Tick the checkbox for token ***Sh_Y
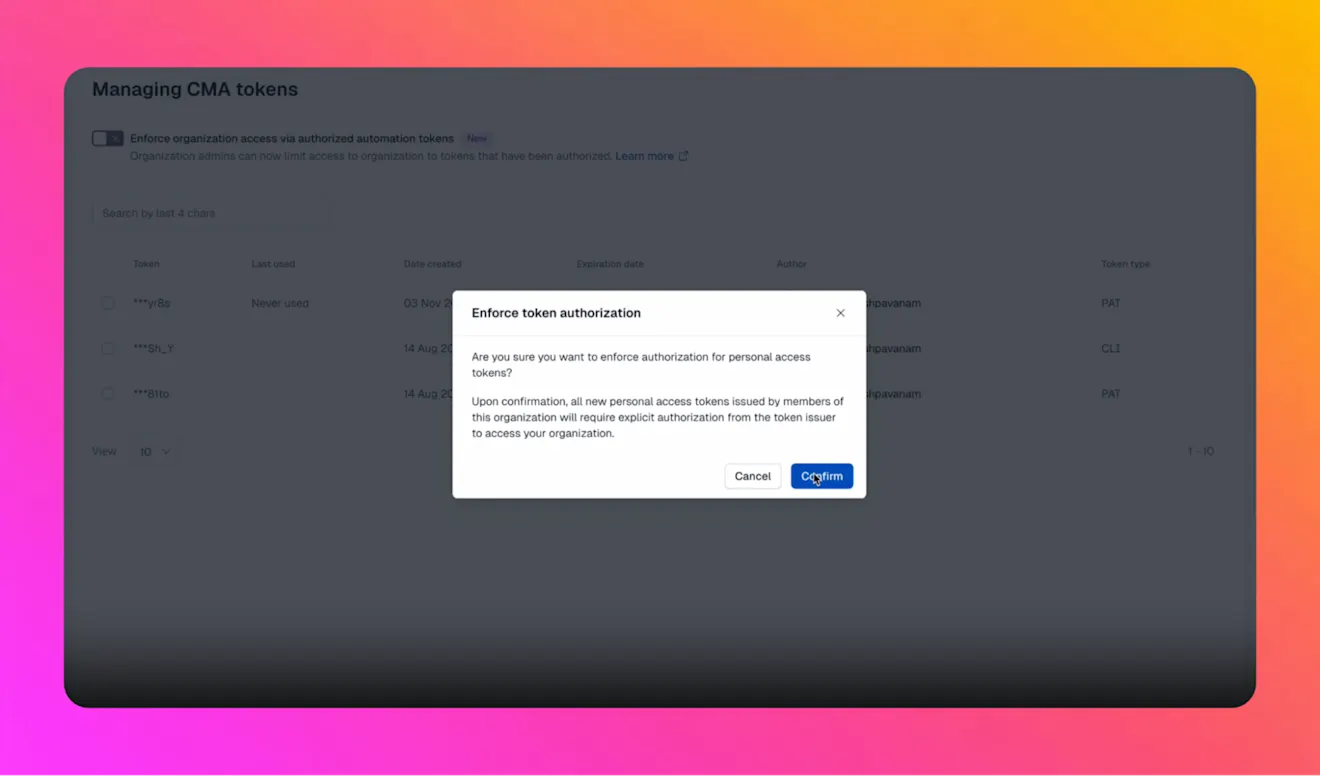This screenshot has width=1320, height=776. (108, 349)
